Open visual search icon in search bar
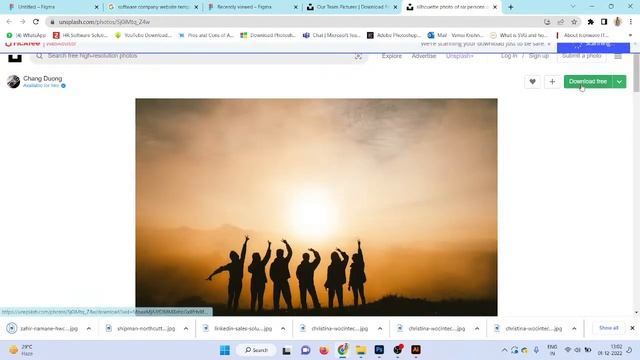Screen dimensions: 640x360 [358, 56]
